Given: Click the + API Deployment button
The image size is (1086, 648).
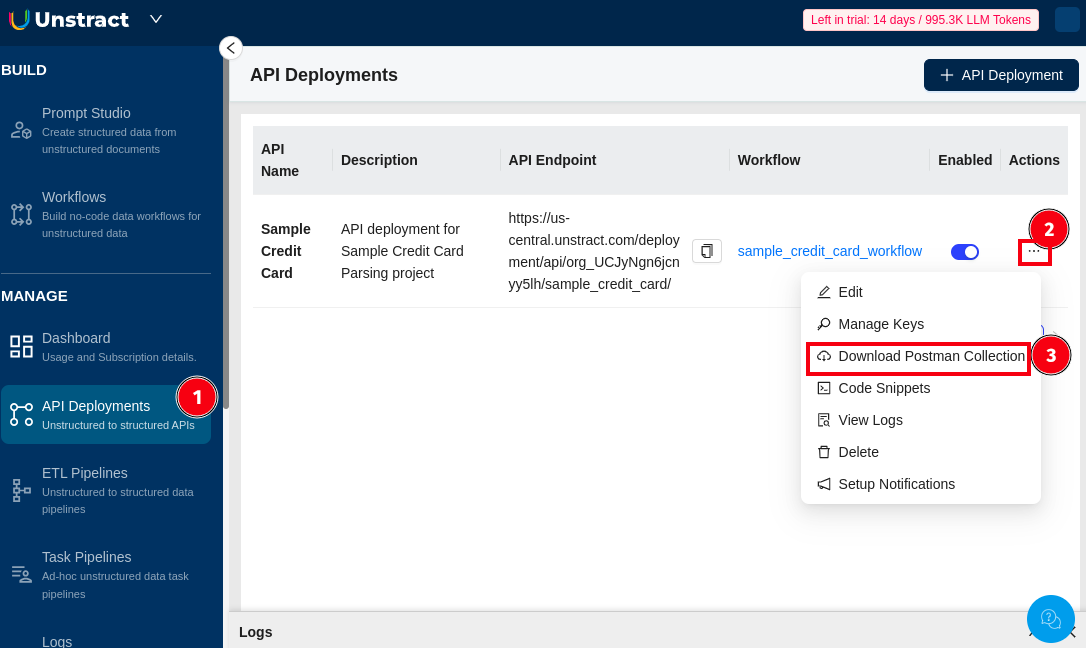Looking at the screenshot, I should click(1001, 75).
